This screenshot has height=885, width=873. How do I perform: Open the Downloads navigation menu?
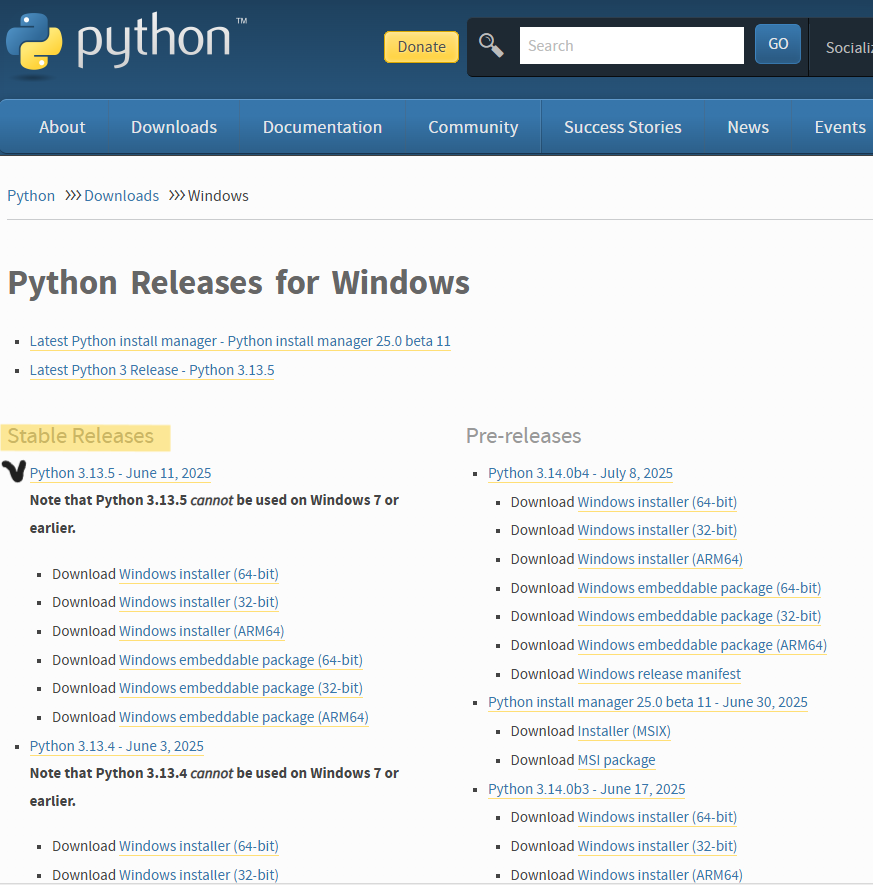[x=174, y=127]
